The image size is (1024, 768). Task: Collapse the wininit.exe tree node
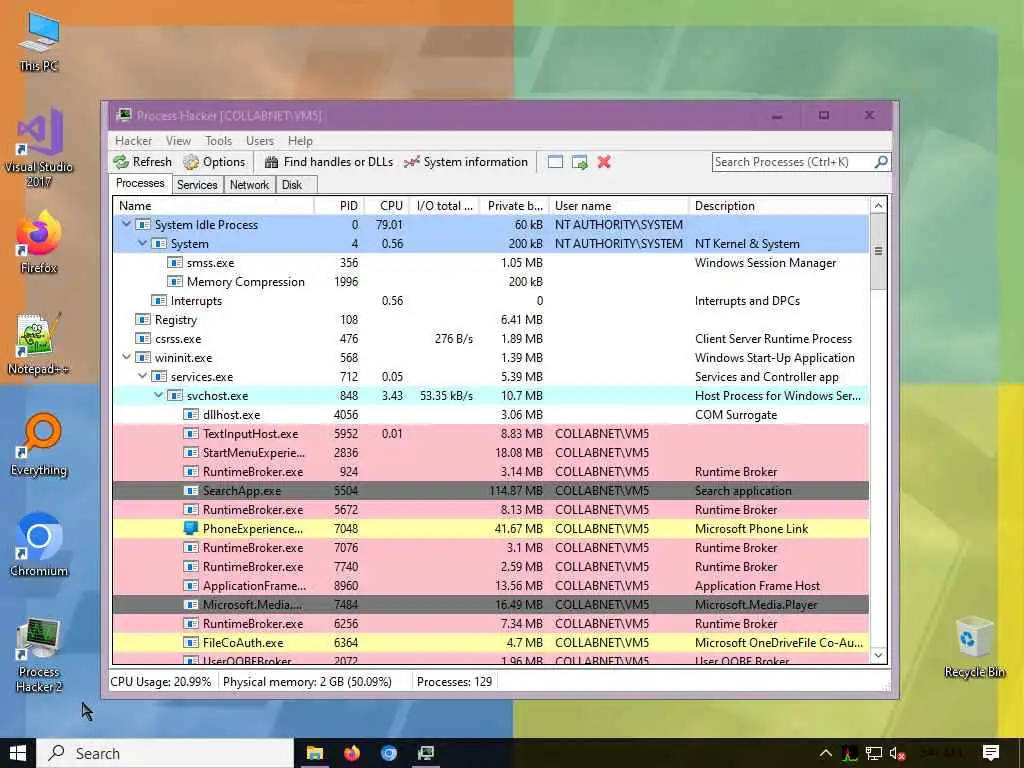tap(126, 357)
